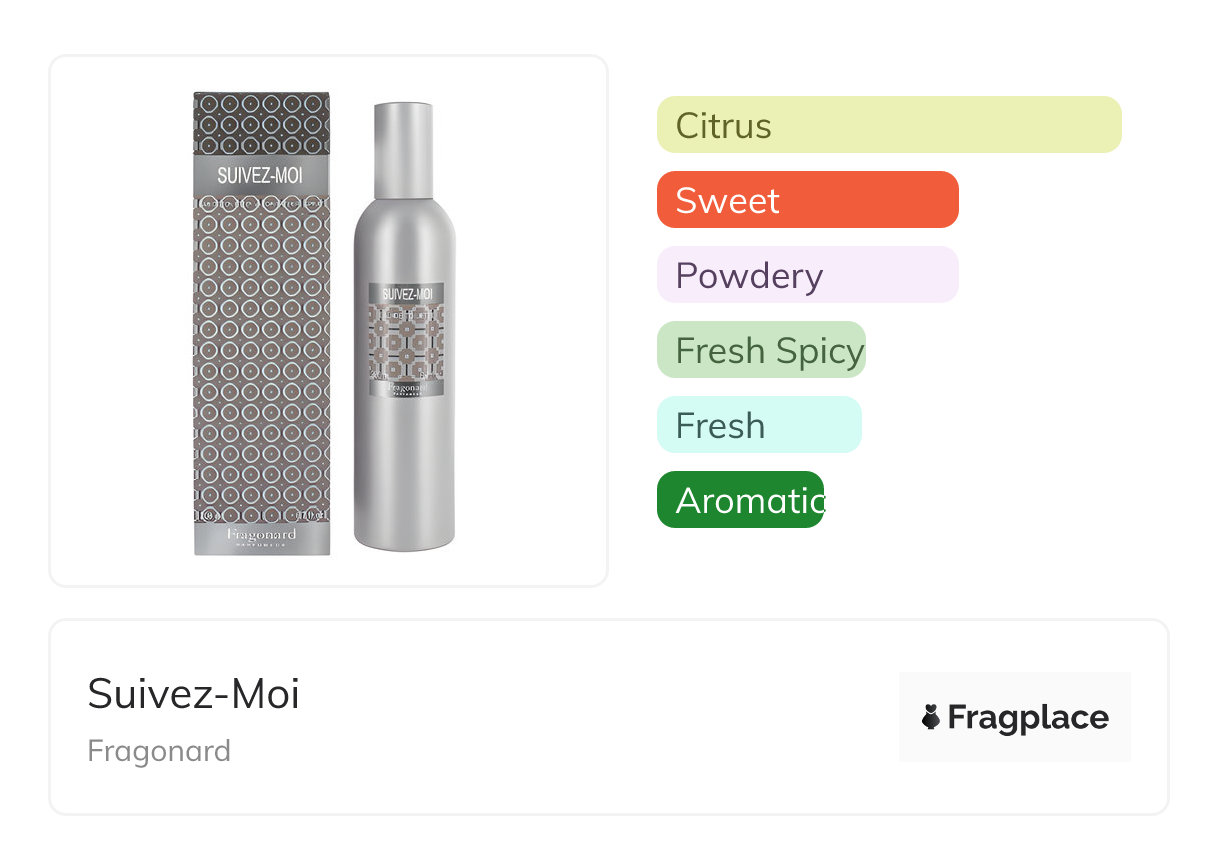The width and height of the screenshot is (1218, 864).
Task: Click the Fragplace brand wordmark
Action: coord(1028,718)
